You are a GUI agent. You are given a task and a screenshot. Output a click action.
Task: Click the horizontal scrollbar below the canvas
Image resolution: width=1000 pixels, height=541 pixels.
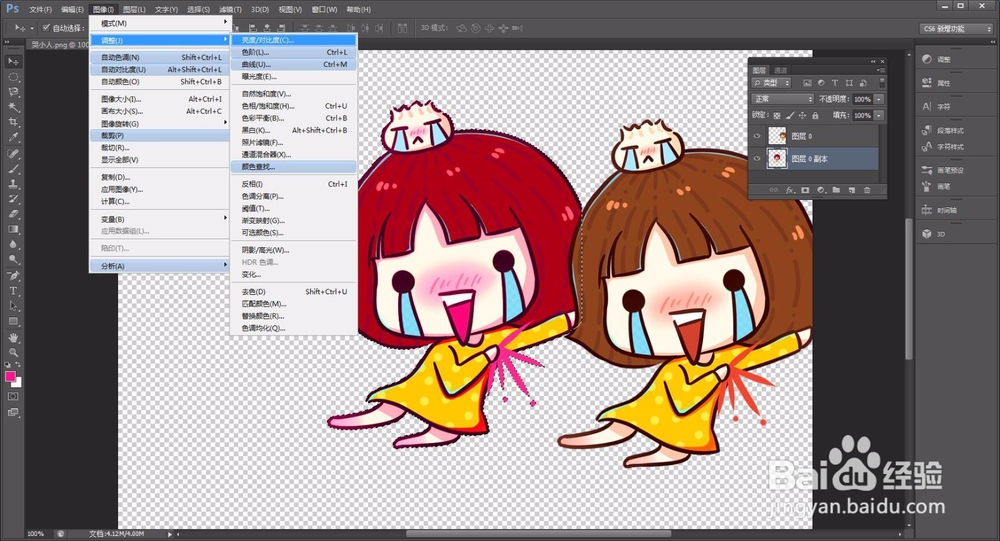pyautogui.click(x=539, y=533)
